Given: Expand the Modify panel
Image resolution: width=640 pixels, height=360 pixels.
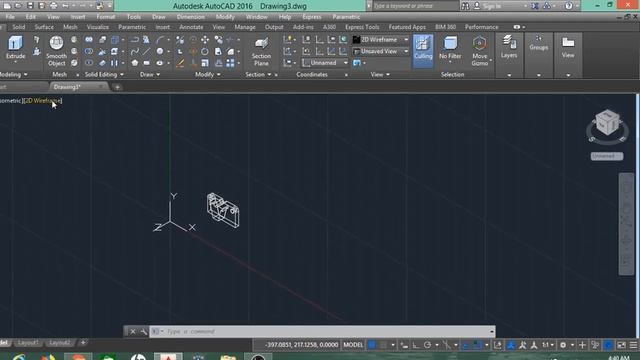Looking at the screenshot, I should [208, 75].
